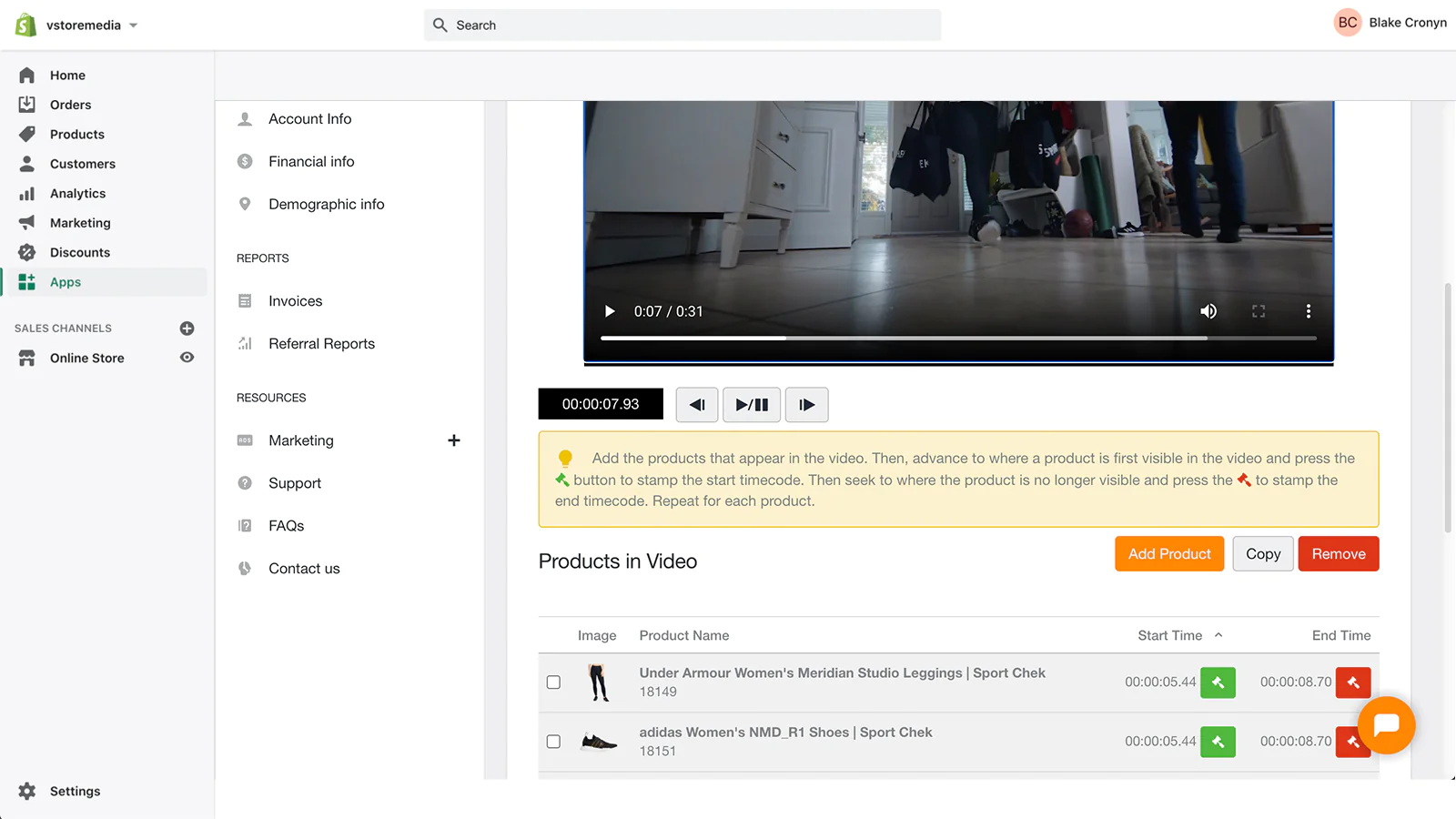1456x819 pixels.
Task: Click Add Product button
Action: 1169,554
